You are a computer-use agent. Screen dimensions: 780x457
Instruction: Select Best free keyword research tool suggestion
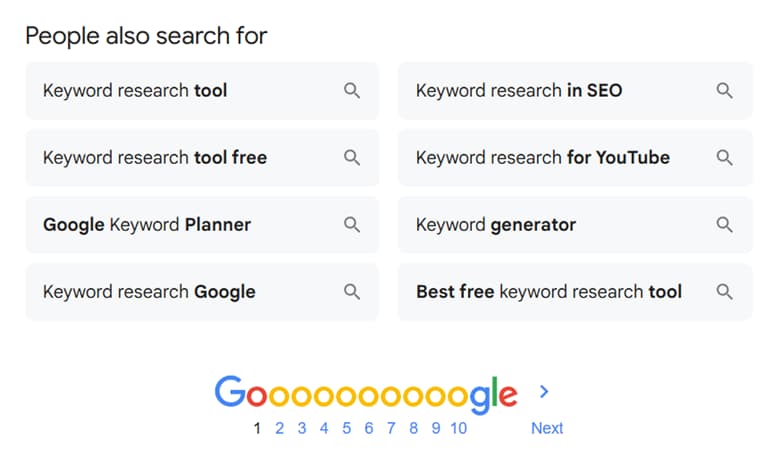point(548,292)
